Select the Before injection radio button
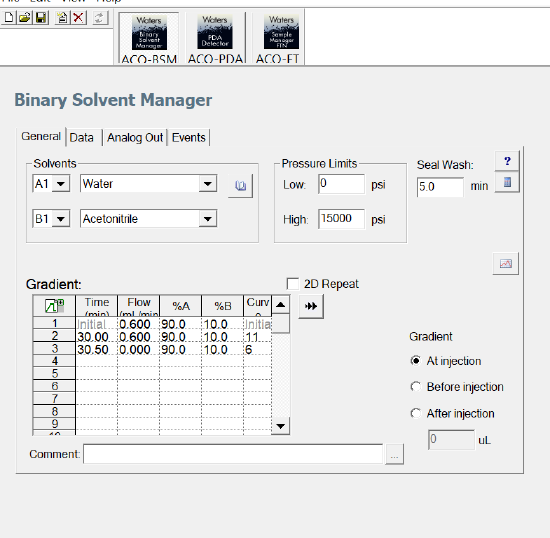Screen dimensions: 550x538 416,387
